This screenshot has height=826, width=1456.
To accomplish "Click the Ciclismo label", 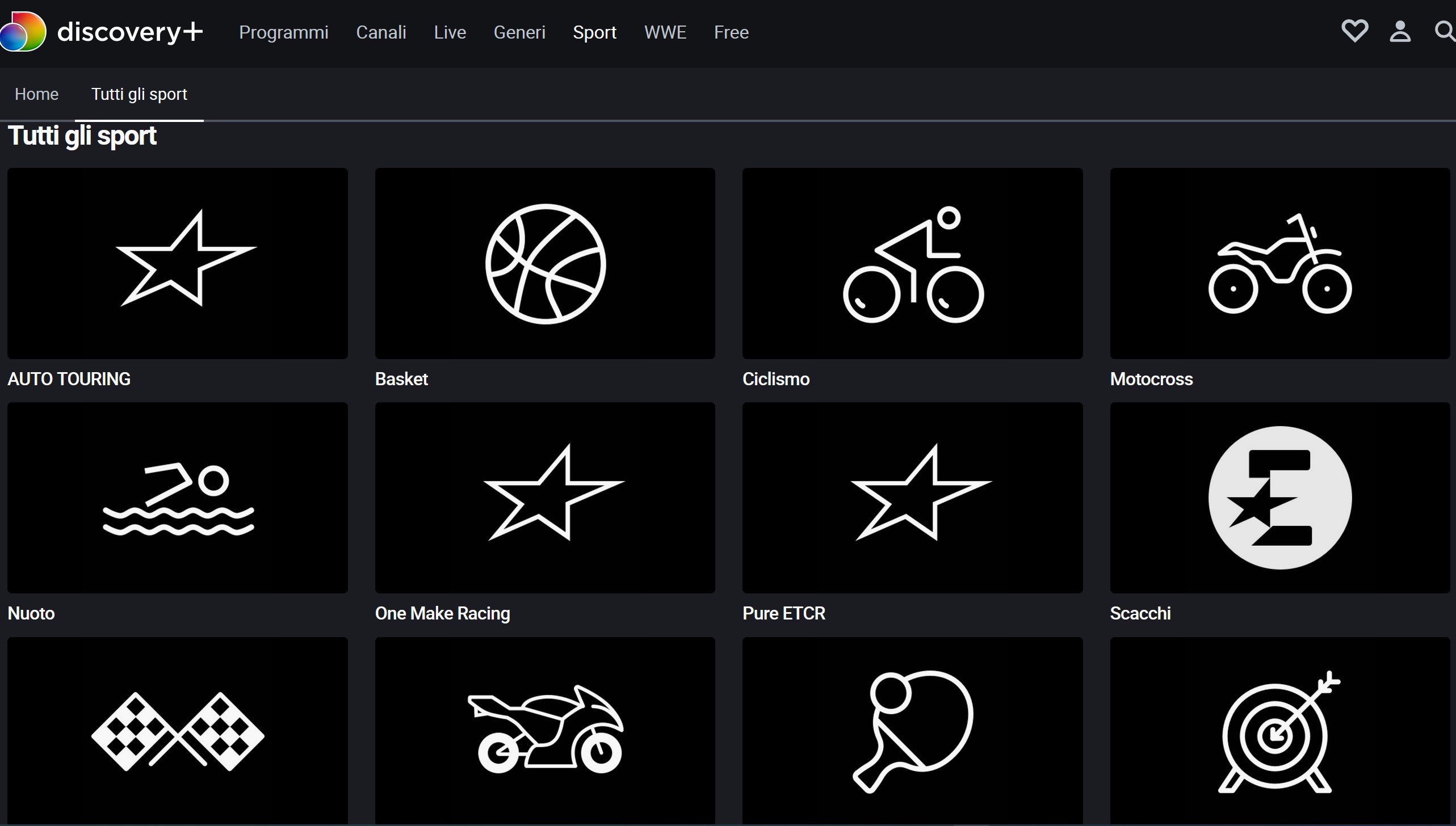I will [776, 378].
